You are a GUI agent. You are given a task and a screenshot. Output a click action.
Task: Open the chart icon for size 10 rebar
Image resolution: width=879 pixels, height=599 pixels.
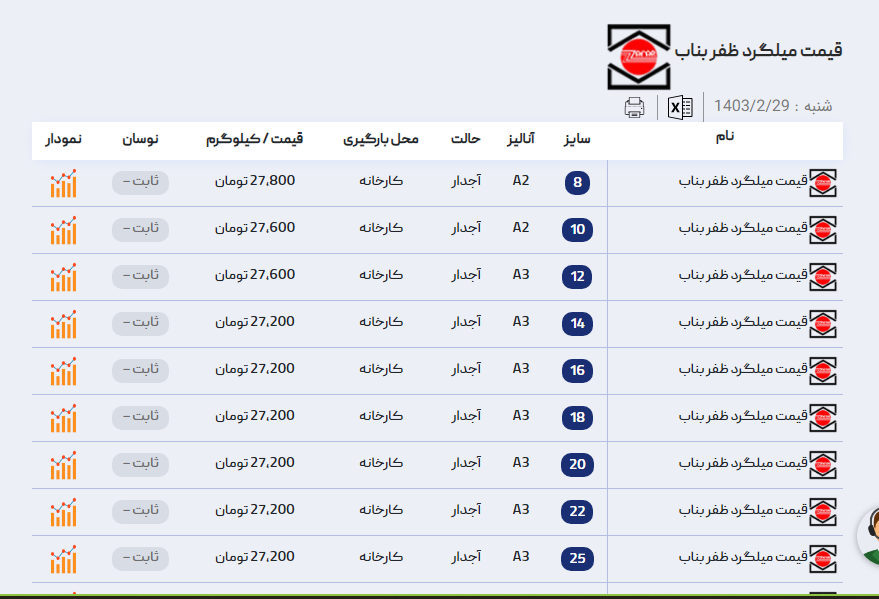pos(63,230)
